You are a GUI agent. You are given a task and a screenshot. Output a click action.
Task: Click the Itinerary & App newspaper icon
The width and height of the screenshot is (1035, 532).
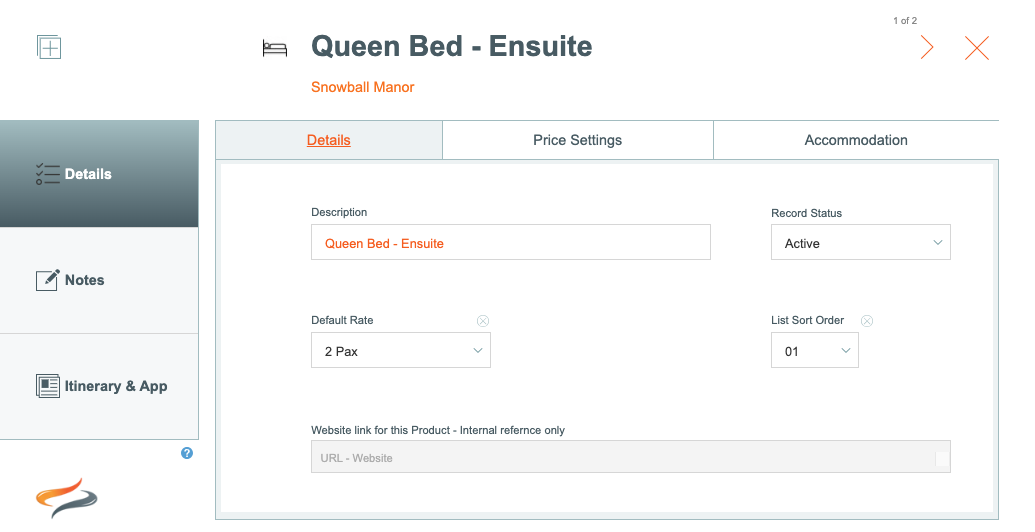tap(48, 386)
